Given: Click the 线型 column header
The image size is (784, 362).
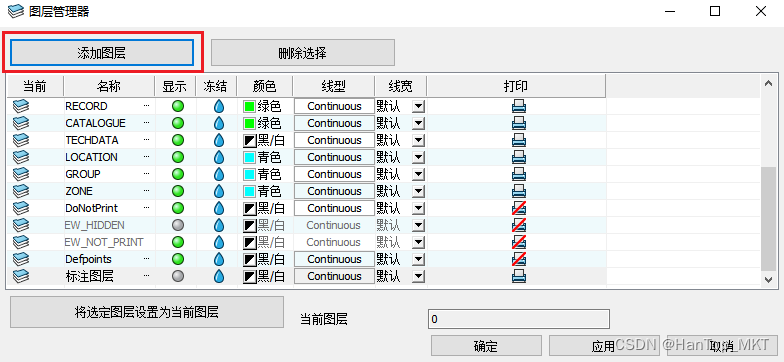Looking at the screenshot, I should (x=334, y=86).
